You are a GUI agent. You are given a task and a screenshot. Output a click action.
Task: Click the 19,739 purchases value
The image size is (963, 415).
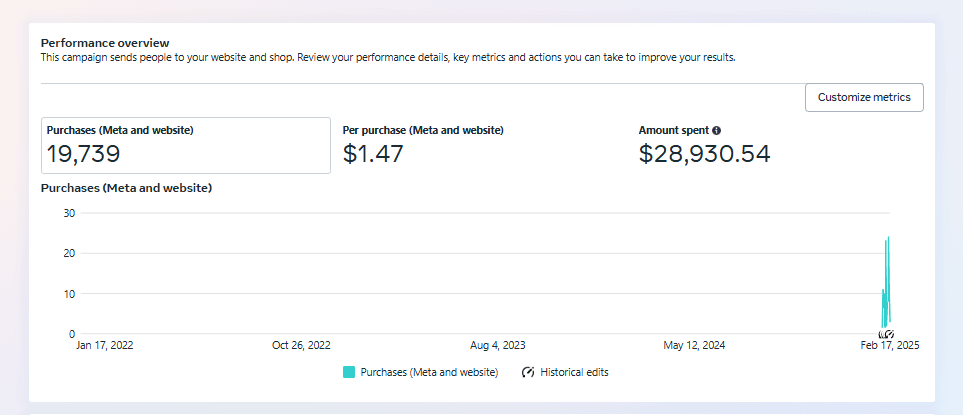click(83, 153)
